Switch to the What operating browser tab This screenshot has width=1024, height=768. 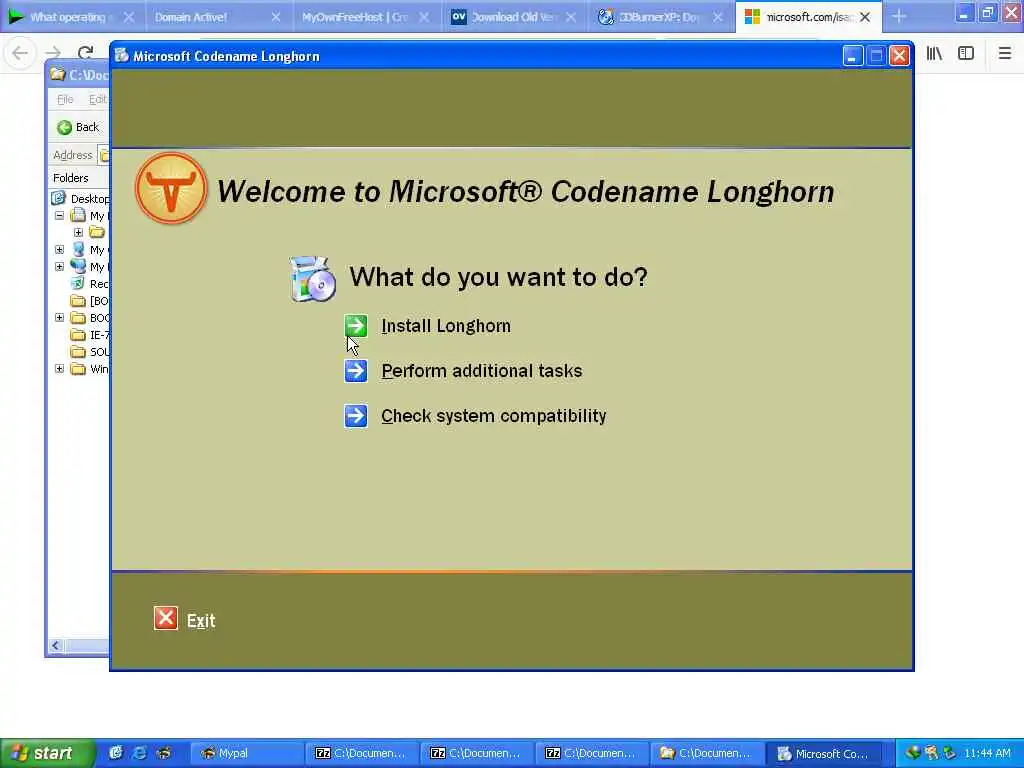click(67, 17)
